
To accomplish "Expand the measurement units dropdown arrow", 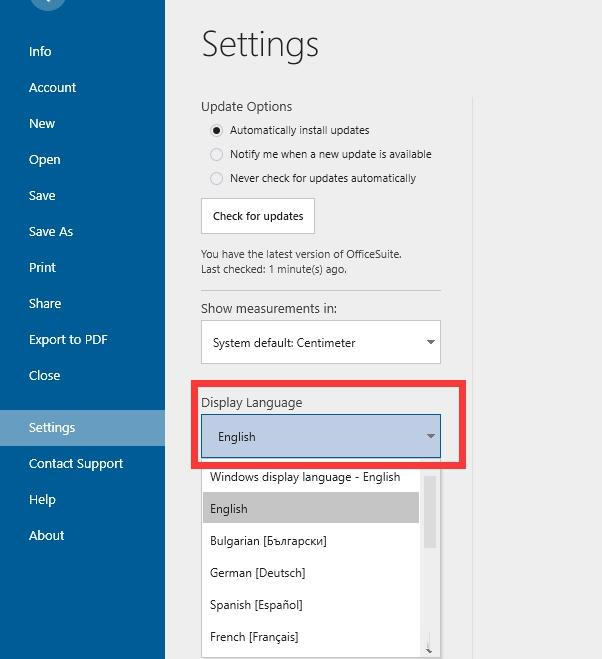I will [x=430, y=342].
